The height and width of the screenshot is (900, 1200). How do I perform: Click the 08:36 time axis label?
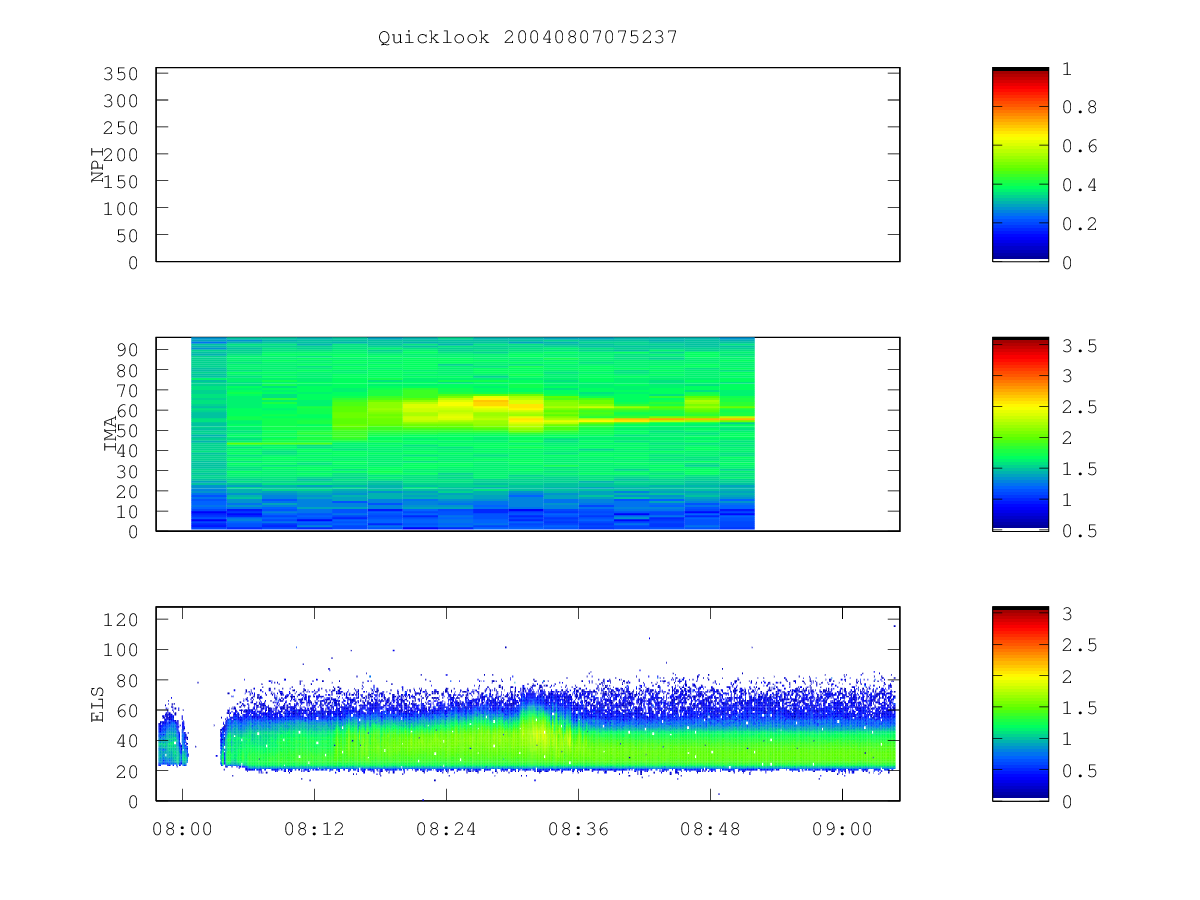pyautogui.click(x=578, y=830)
